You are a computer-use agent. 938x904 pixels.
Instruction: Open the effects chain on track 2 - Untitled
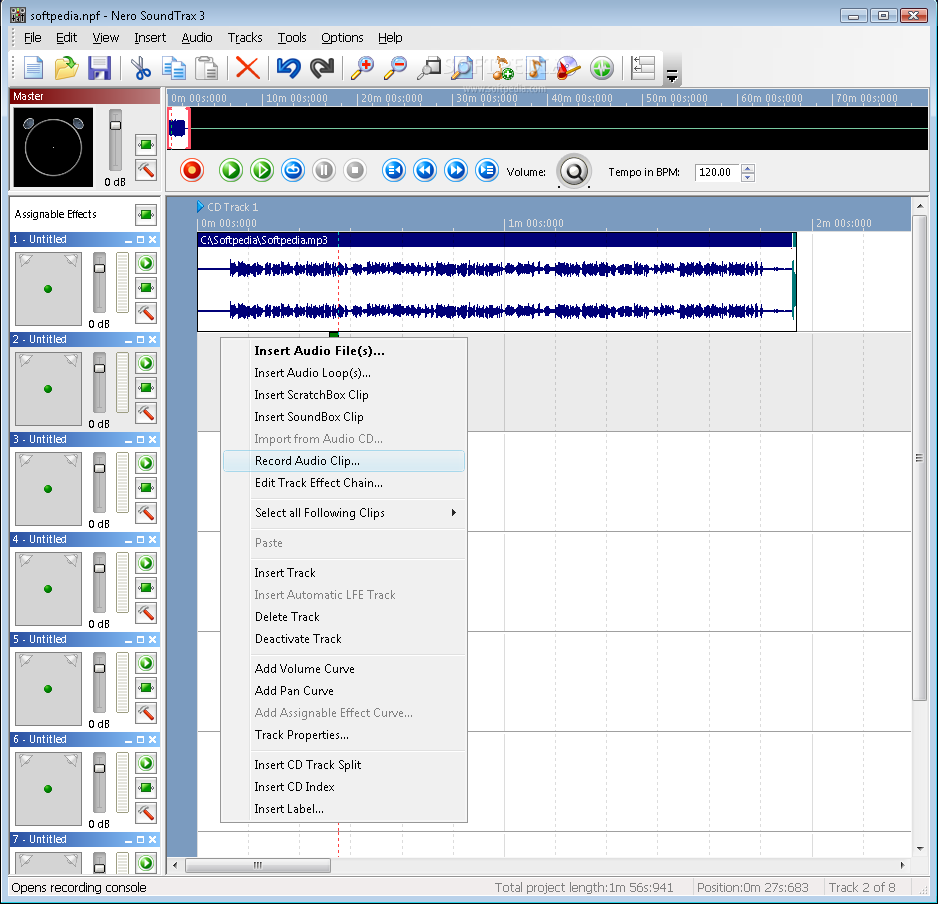tap(146, 388)
